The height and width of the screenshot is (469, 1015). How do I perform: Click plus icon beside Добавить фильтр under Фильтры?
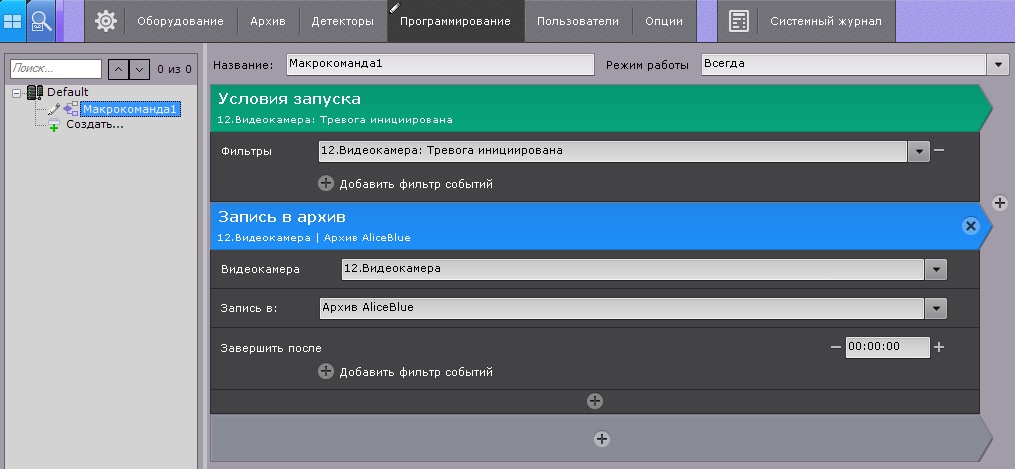tap(326, 184)
